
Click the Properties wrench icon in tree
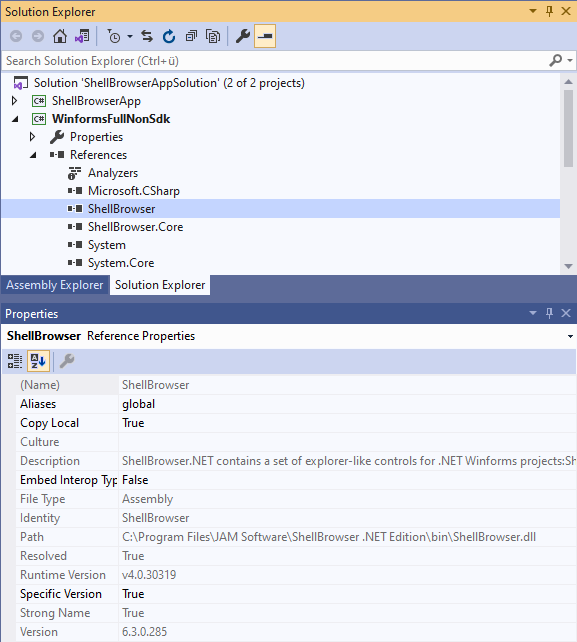tap(57, 137)
